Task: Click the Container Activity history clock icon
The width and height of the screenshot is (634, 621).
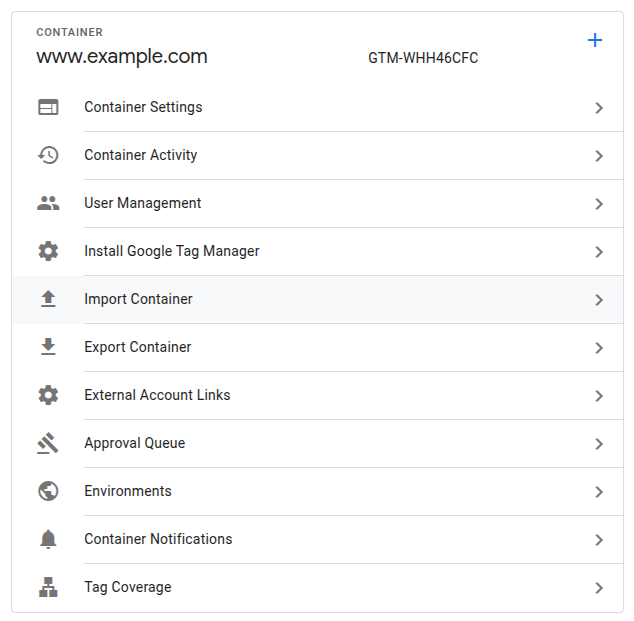Action: 48,155
